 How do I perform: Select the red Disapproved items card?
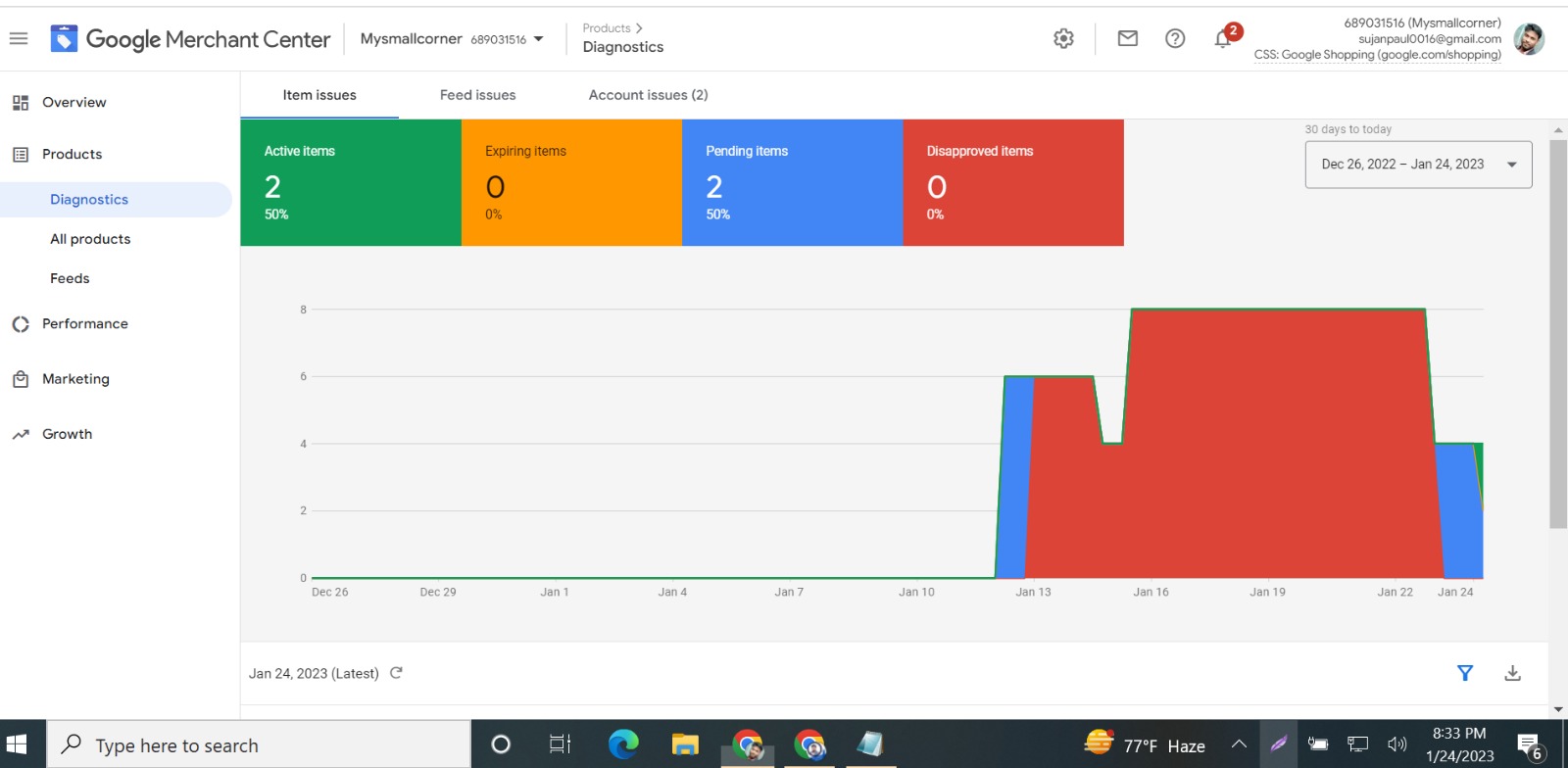click(x=1013, y=182)
